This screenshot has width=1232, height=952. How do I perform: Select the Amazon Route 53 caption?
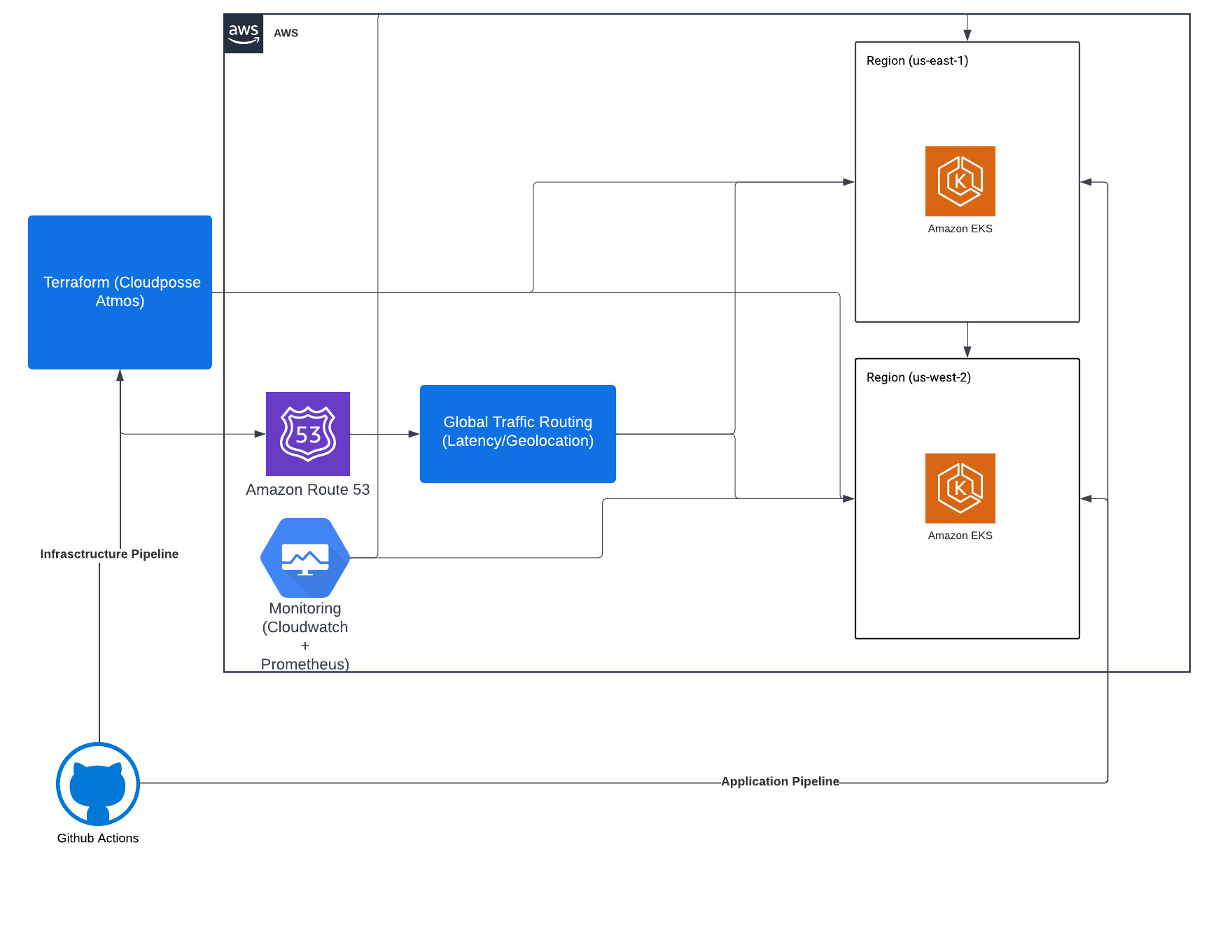308,489
